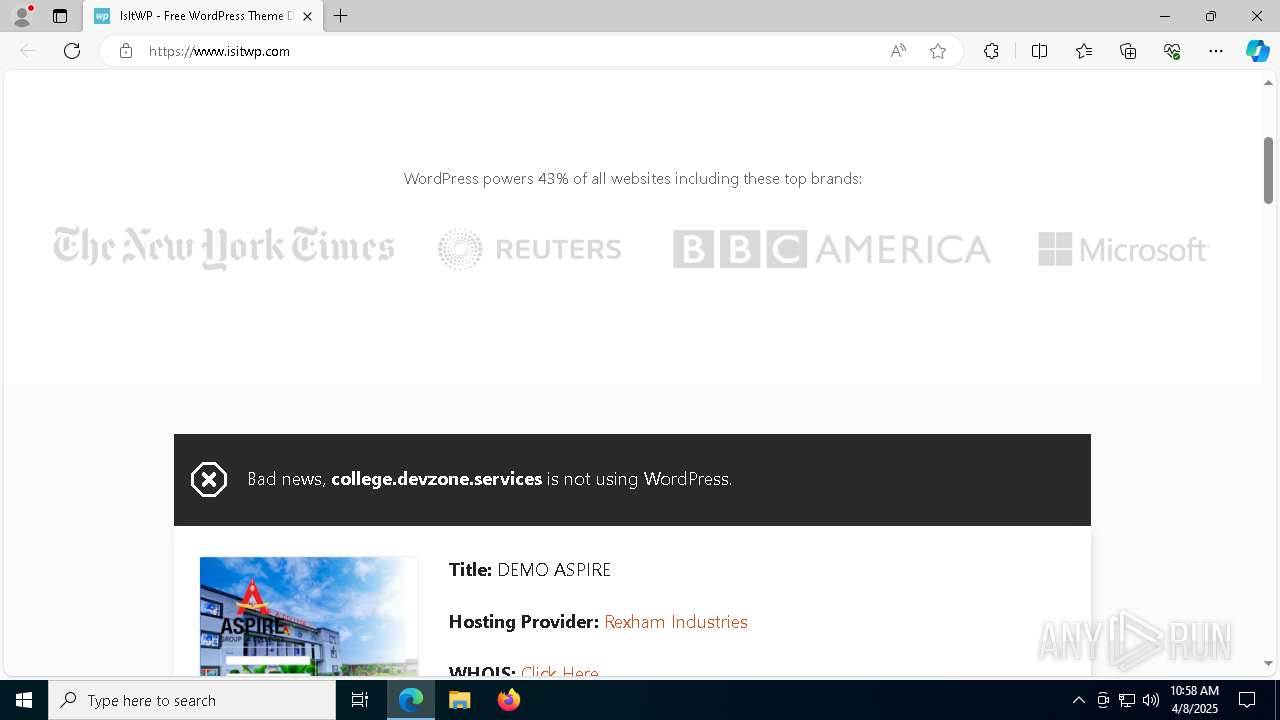The height and width of the screenshot is (720, 1280).
Task: Click the scroll up arrow
Action: tap(1268, 83)
